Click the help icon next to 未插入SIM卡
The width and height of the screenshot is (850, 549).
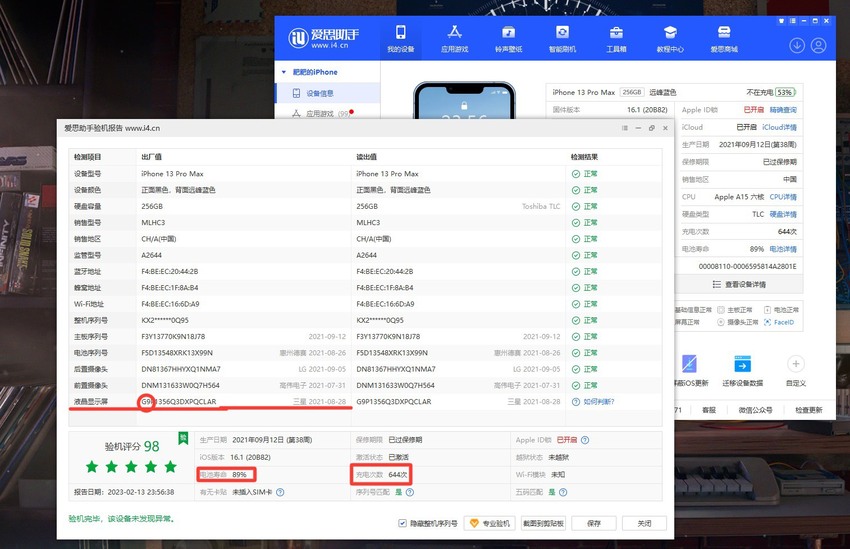[280, 492]
